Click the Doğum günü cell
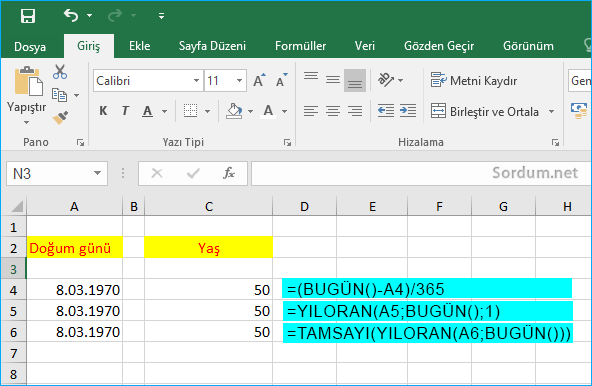Screen dimensions: 592x386 74,248
